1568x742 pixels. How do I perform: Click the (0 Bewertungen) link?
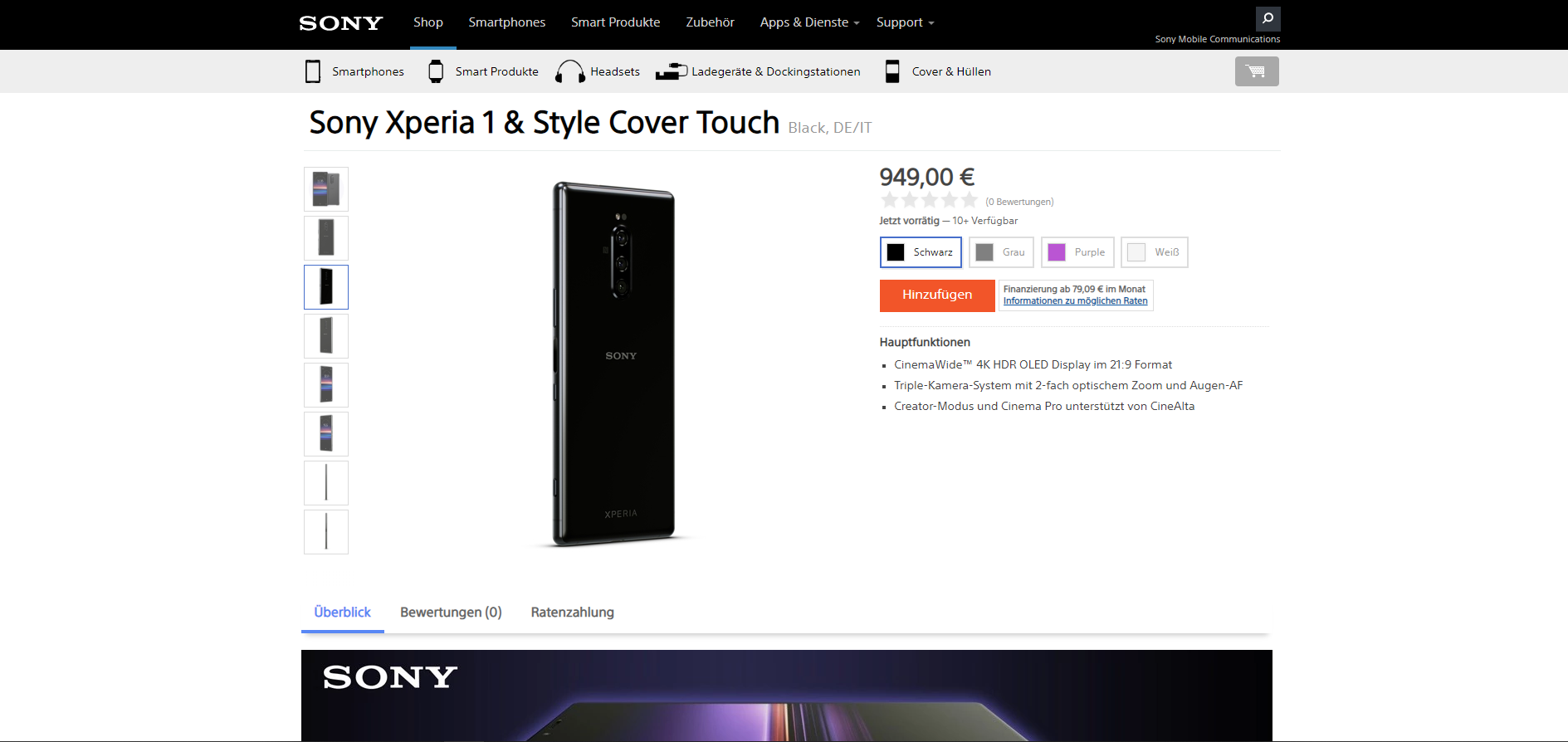(x=1019, y=202)
